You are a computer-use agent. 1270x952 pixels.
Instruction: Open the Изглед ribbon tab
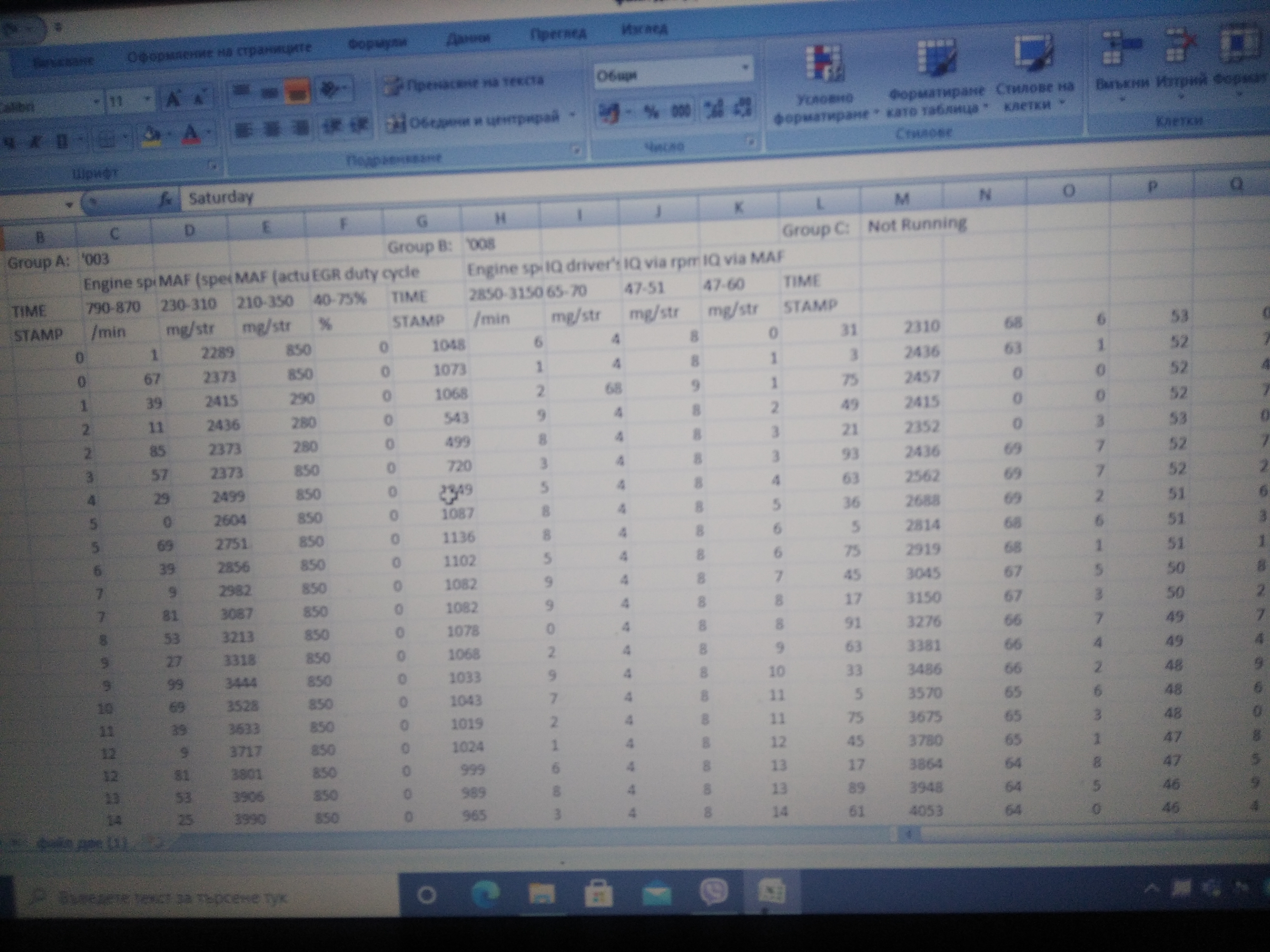coord(644,29)
